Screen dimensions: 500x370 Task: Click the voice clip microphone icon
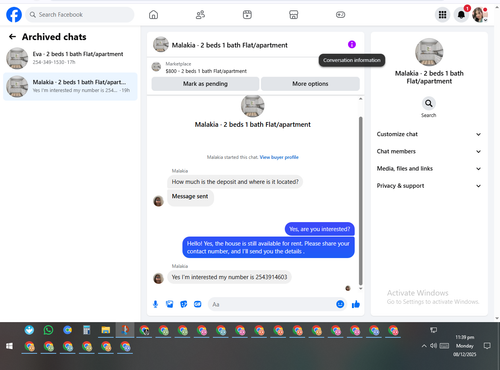click(155, 304)
